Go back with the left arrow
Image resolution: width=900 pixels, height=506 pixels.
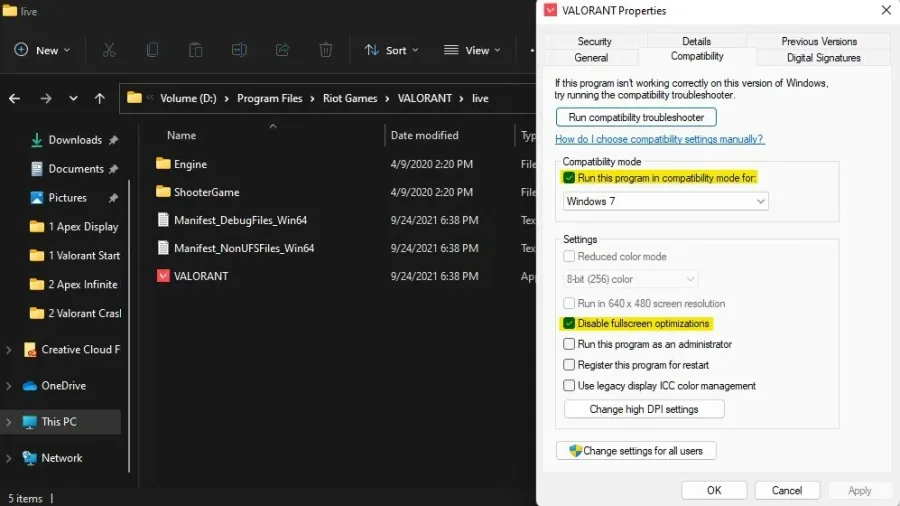(14, 99)
